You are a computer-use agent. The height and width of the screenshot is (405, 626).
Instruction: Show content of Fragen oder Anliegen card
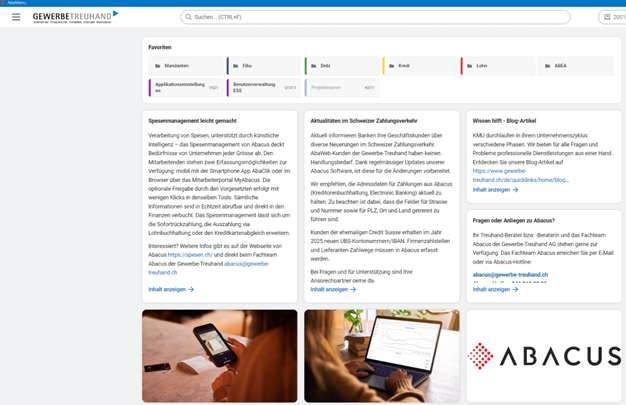[x=495, y=290]
